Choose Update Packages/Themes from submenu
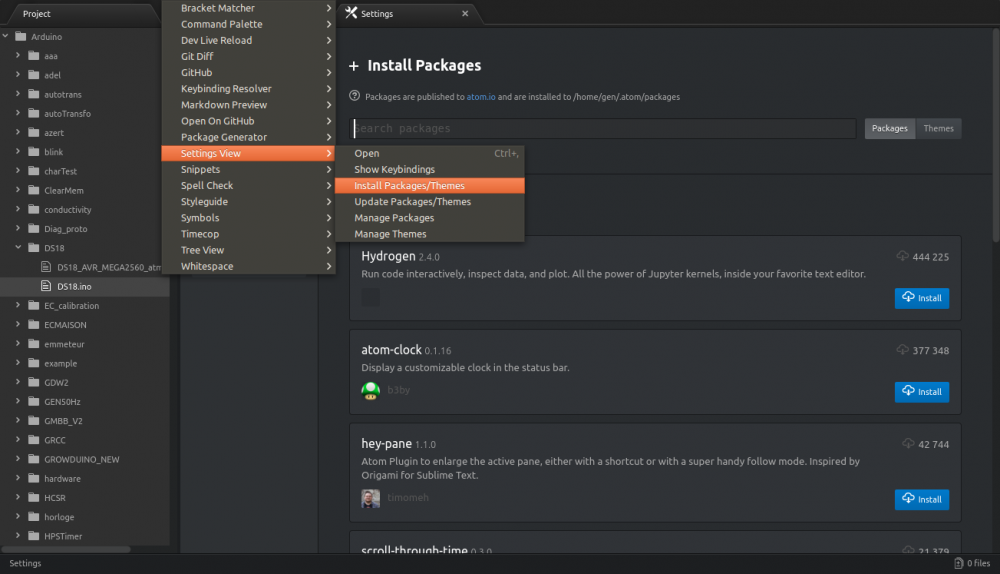1000x574 pixels. (430, 202)
